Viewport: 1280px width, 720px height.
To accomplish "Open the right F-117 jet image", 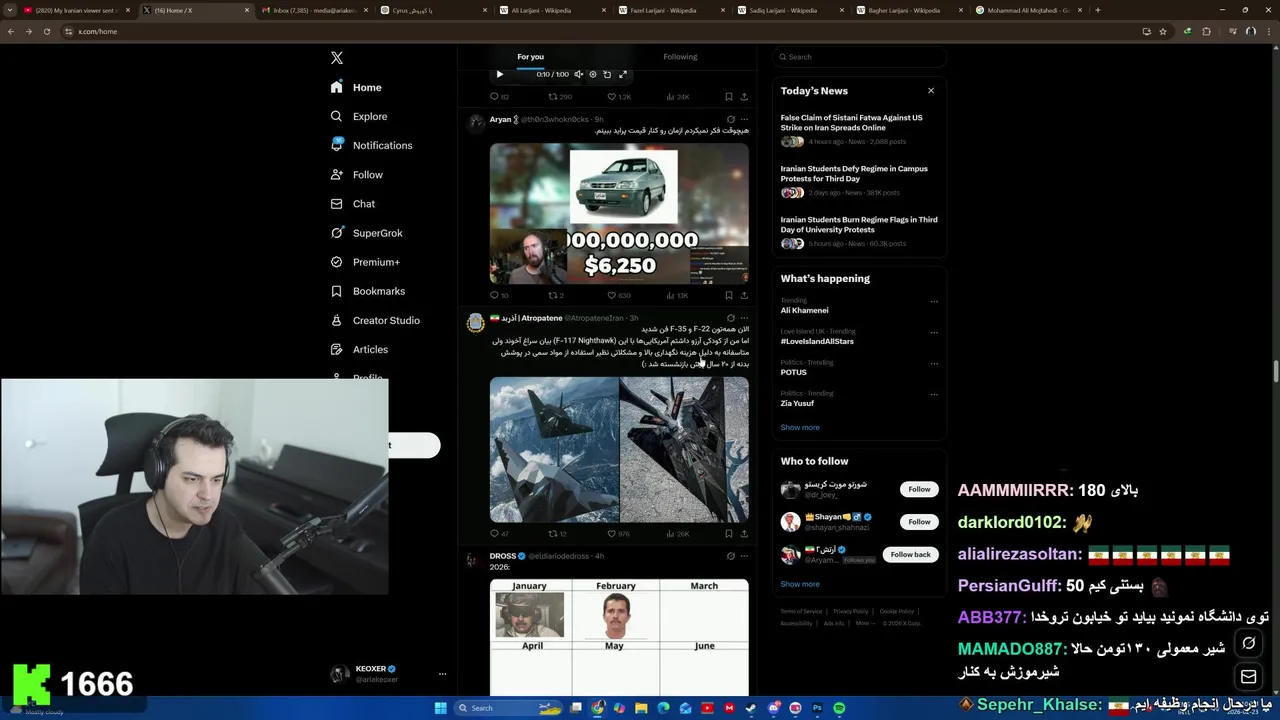I will 684,450.
